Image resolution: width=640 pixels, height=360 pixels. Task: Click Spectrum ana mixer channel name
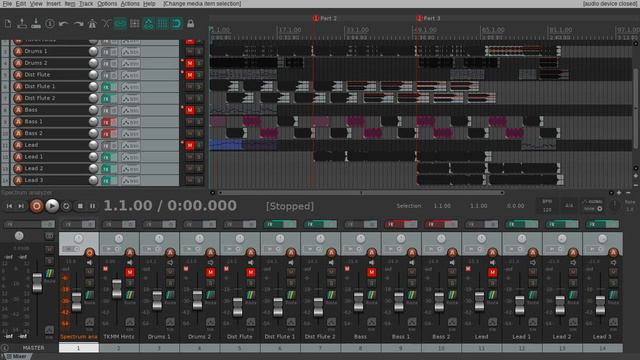pos(79,337)
